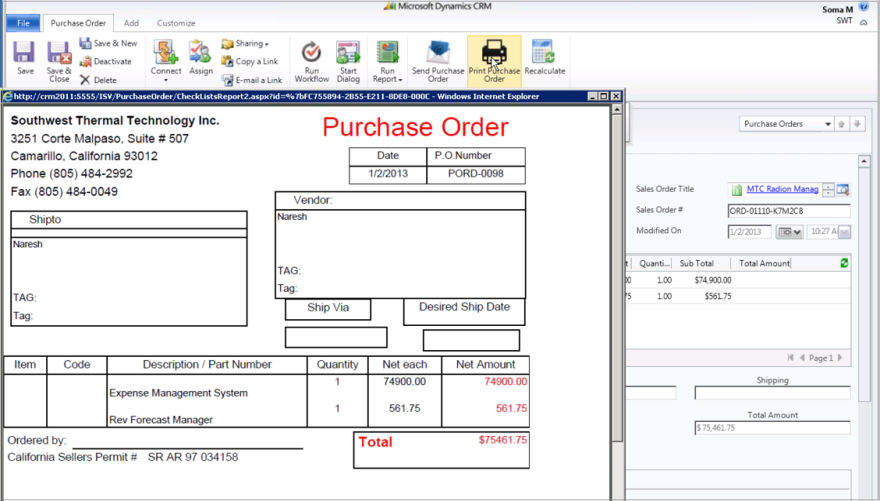
Task: Launch Run Workflow from the ribbon
Action: coord(312,53)
